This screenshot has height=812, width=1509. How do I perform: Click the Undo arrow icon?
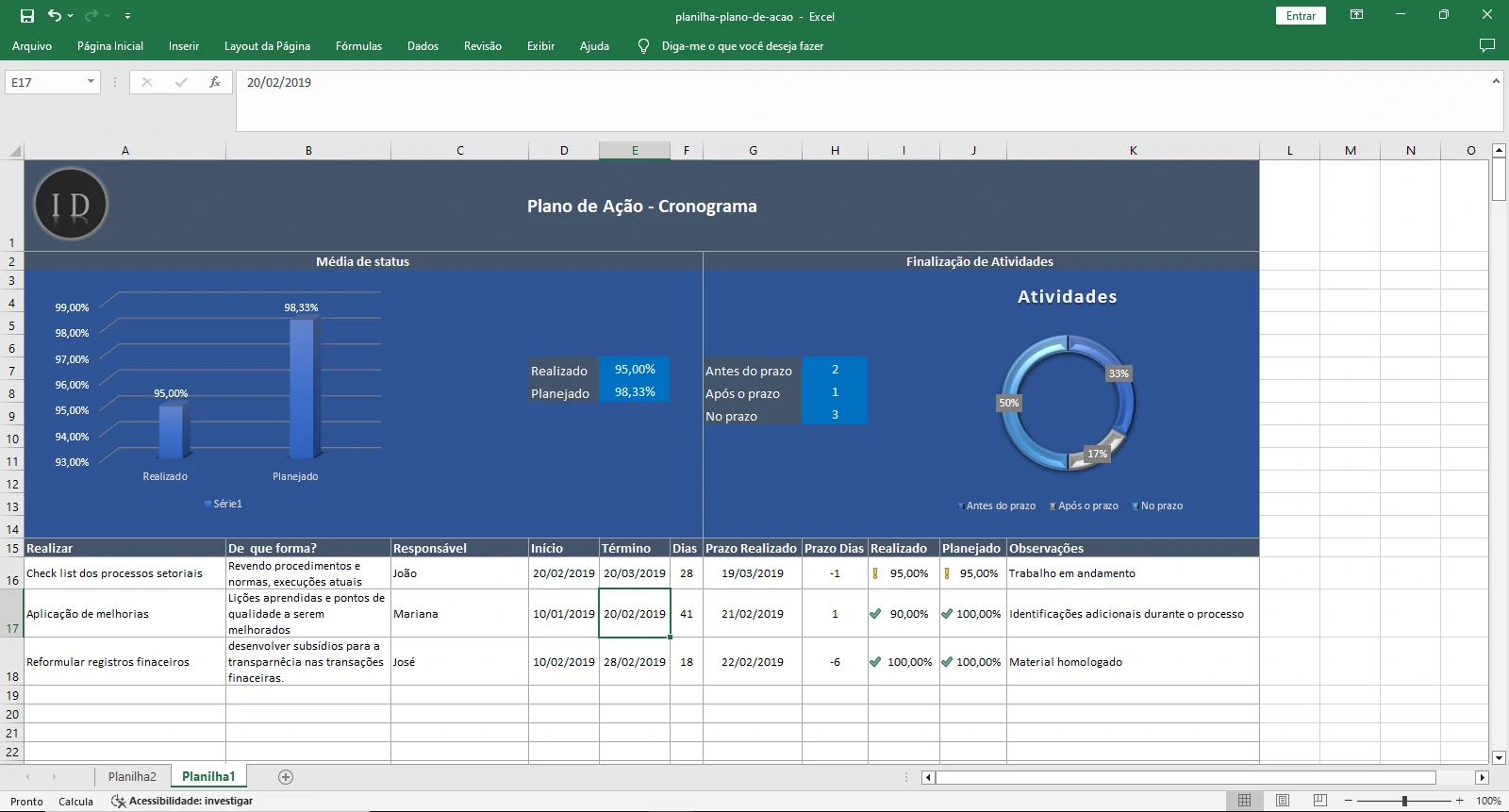[55, 16]
